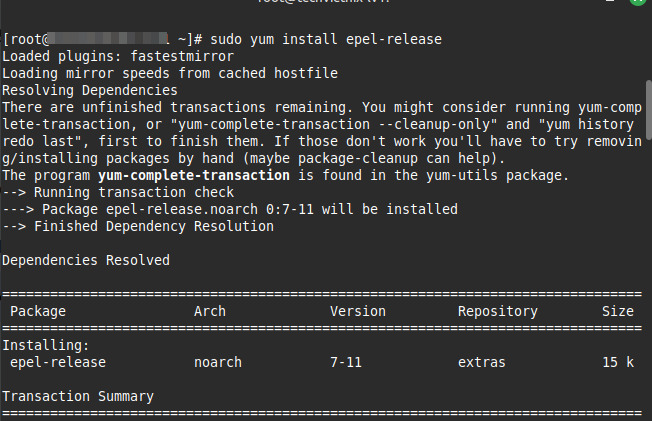Screen dimensions: 652x421
Task: Click the 'extras' repository value
Action: pyautogui.click(x=482, y=363)
